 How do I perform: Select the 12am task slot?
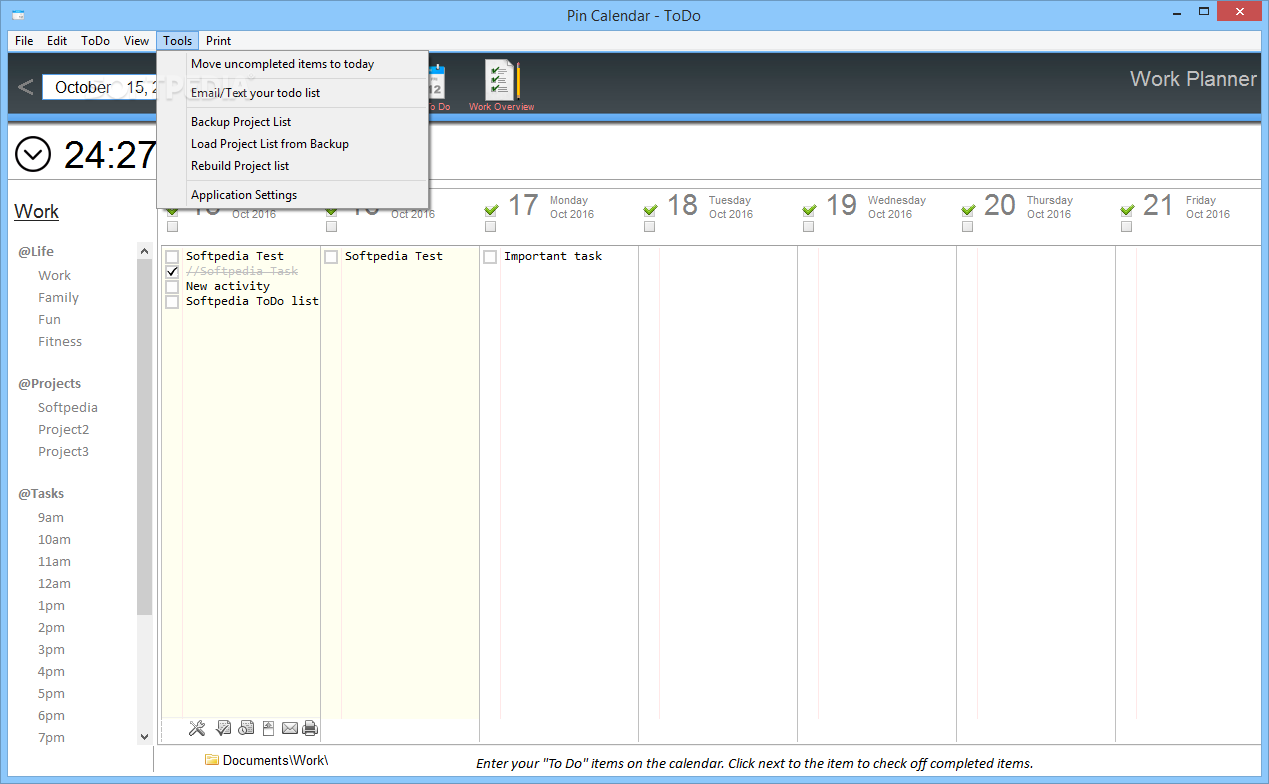54,584
